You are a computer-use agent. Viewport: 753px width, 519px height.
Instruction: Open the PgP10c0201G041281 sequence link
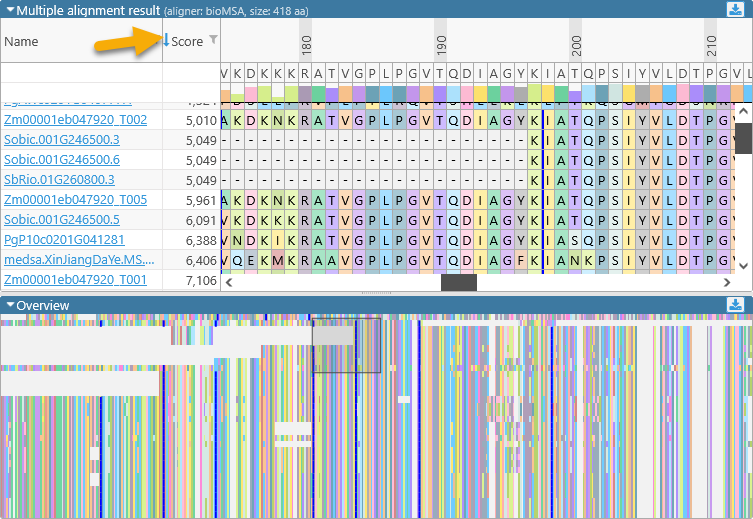[64, 240]
